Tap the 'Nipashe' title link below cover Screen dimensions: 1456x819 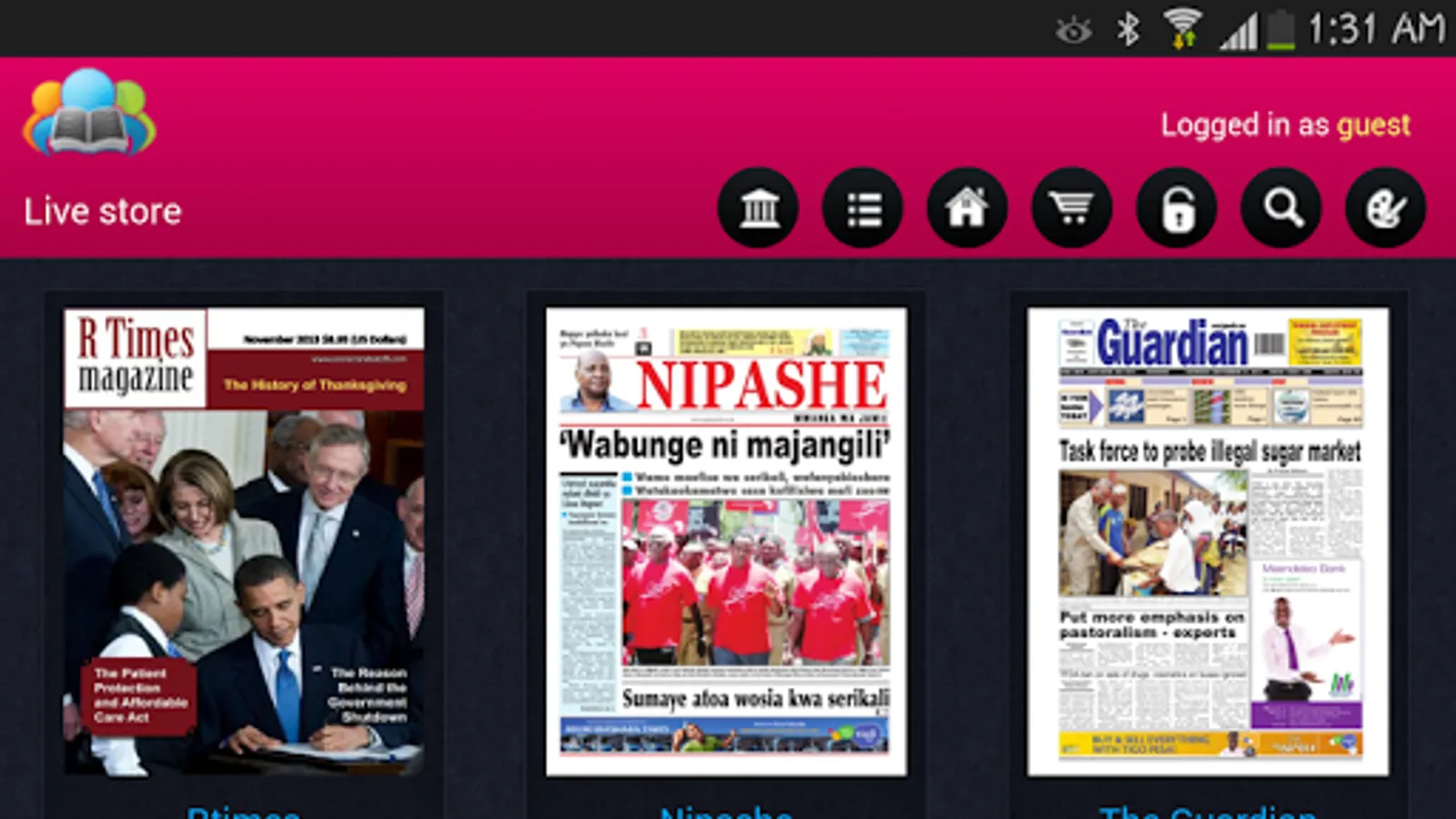click(x=725, y=812)
